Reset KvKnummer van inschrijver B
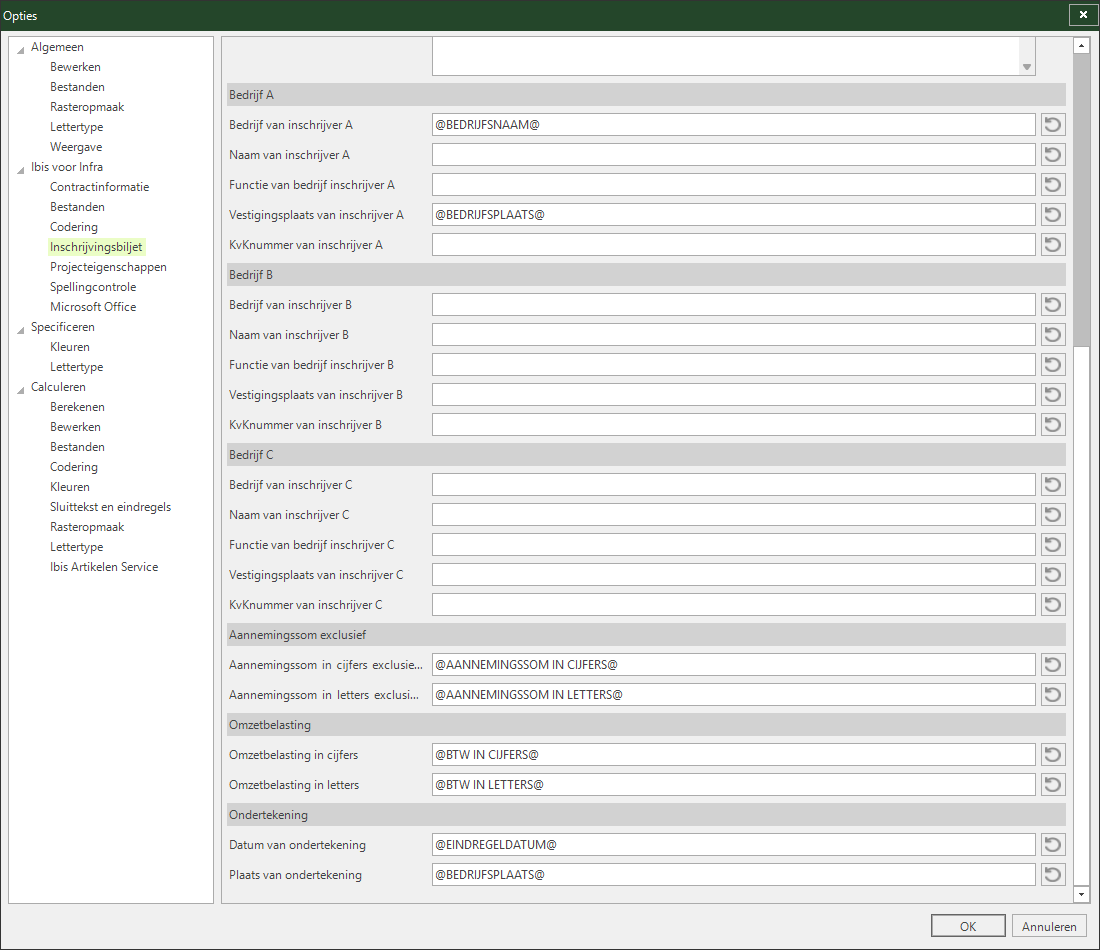Viewport: 1100px width, 950px height. click(1052, 424)
